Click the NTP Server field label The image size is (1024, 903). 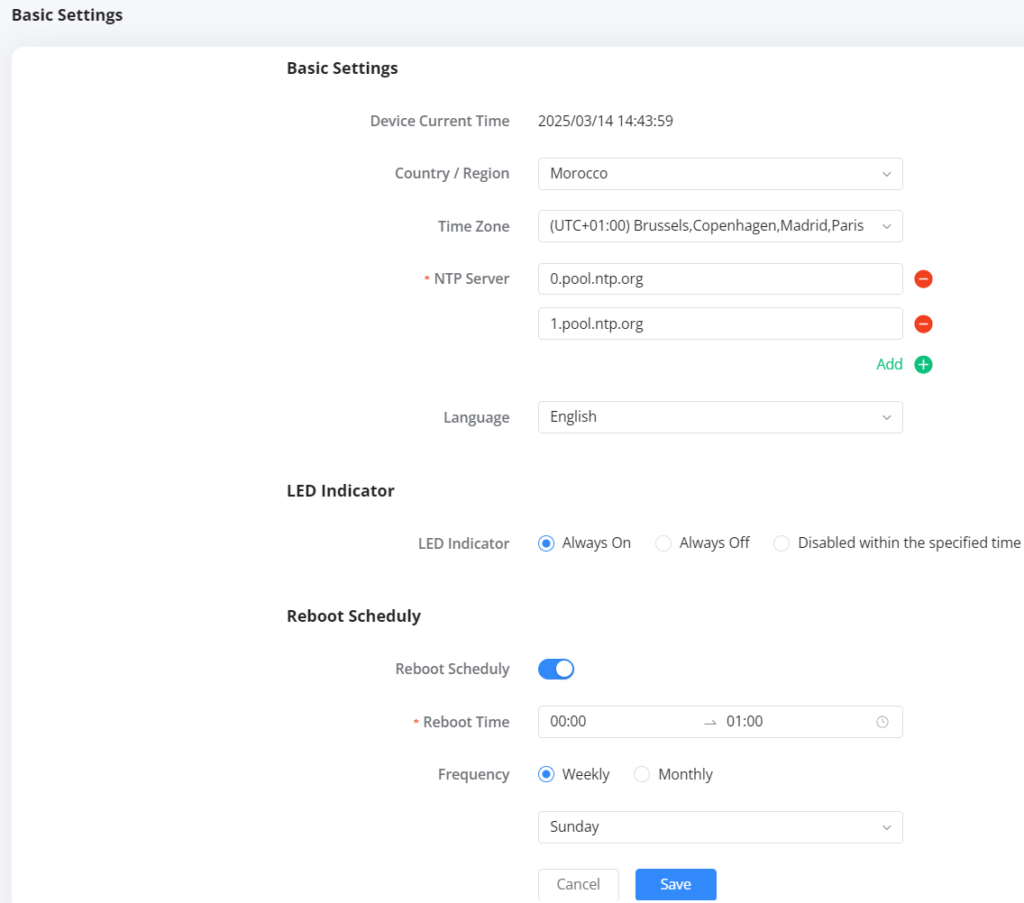(471, 279)
